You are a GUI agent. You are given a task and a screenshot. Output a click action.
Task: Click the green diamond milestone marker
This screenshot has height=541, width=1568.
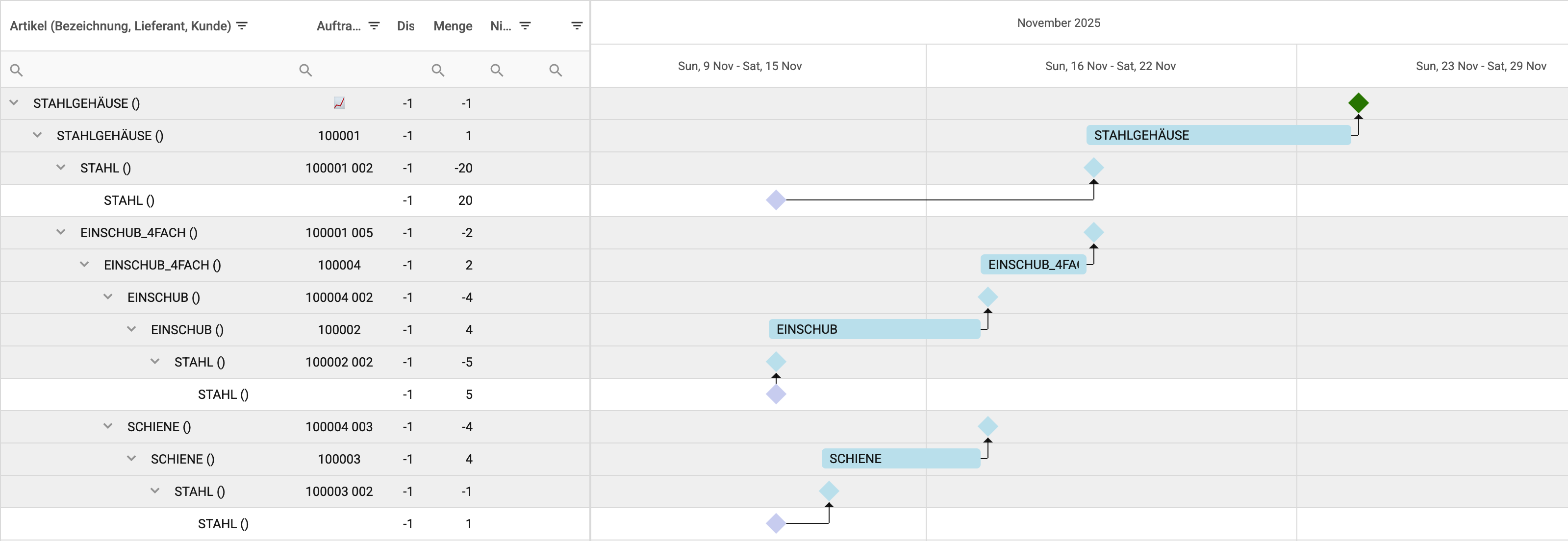1358,103
